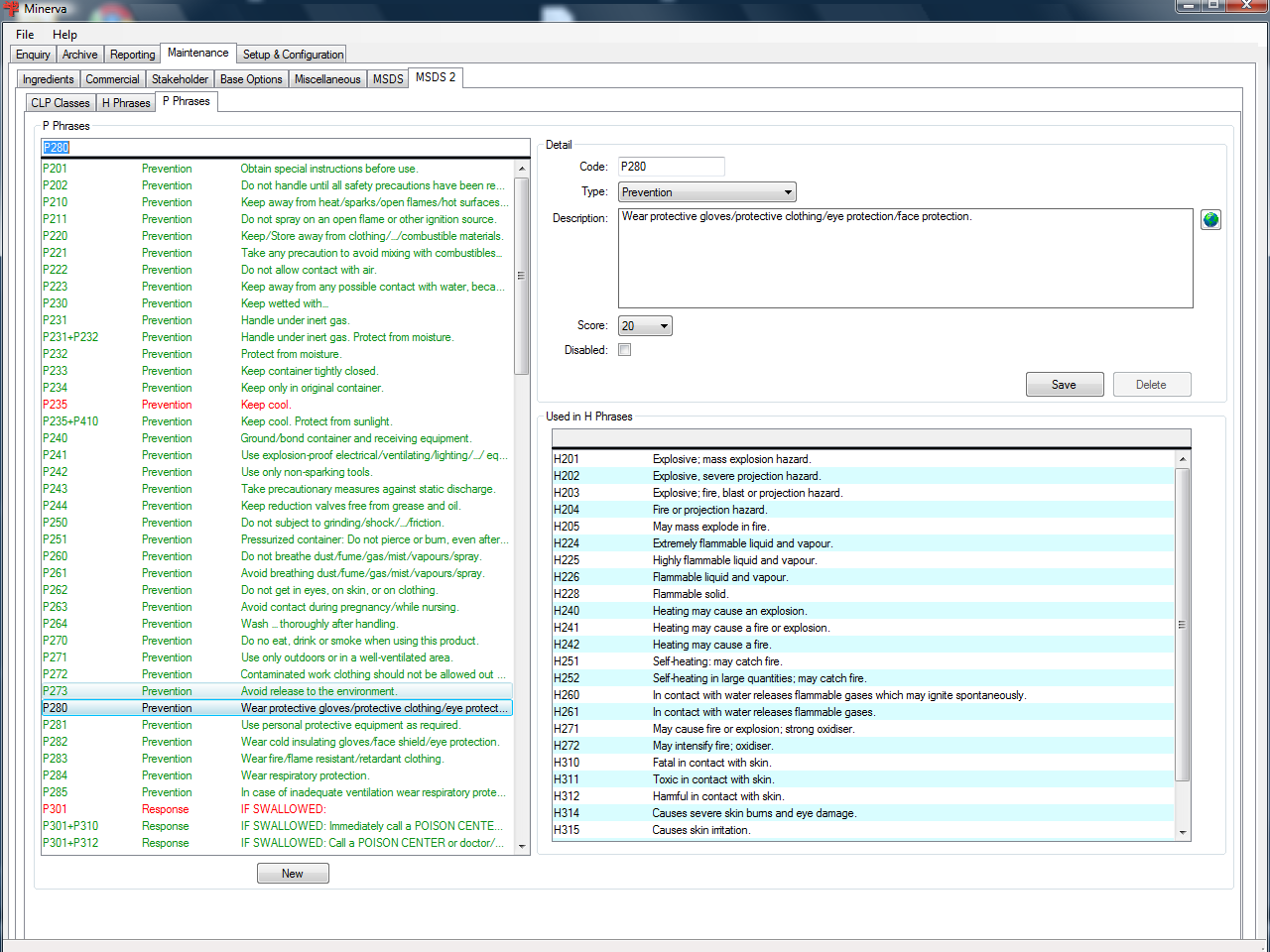
Task: Select row P262 Do not get in eyes
Action: tap(276, 590)
